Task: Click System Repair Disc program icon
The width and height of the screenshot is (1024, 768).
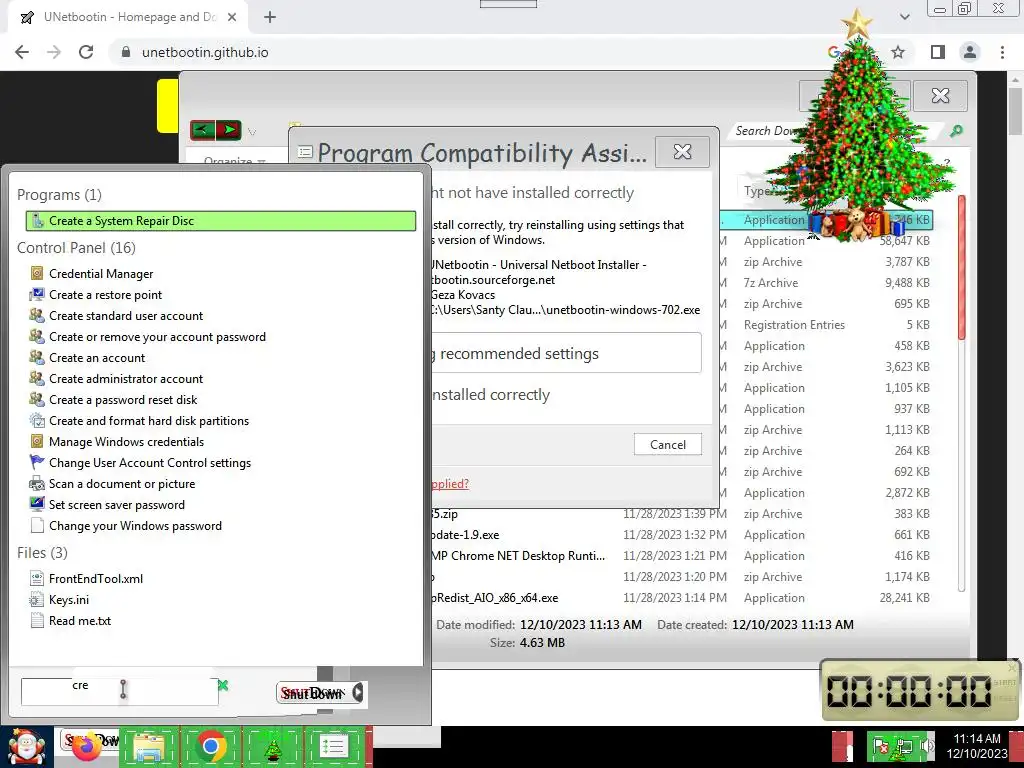Action: pos(38,221)
